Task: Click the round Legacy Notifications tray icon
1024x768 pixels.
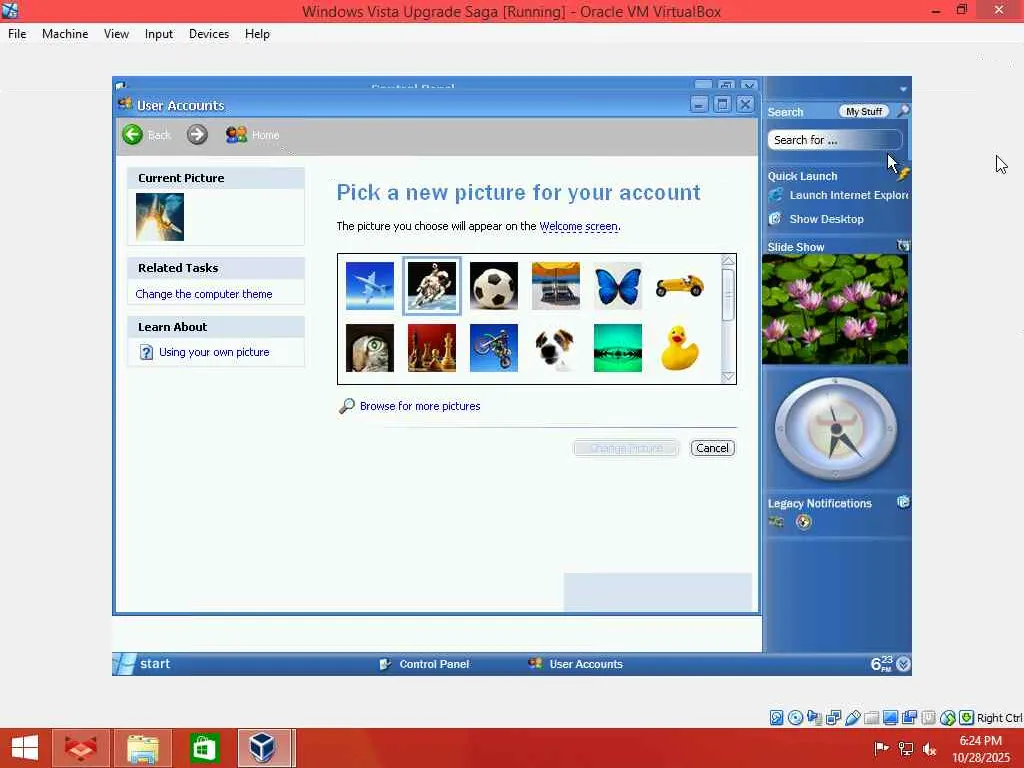Action: 804,522
